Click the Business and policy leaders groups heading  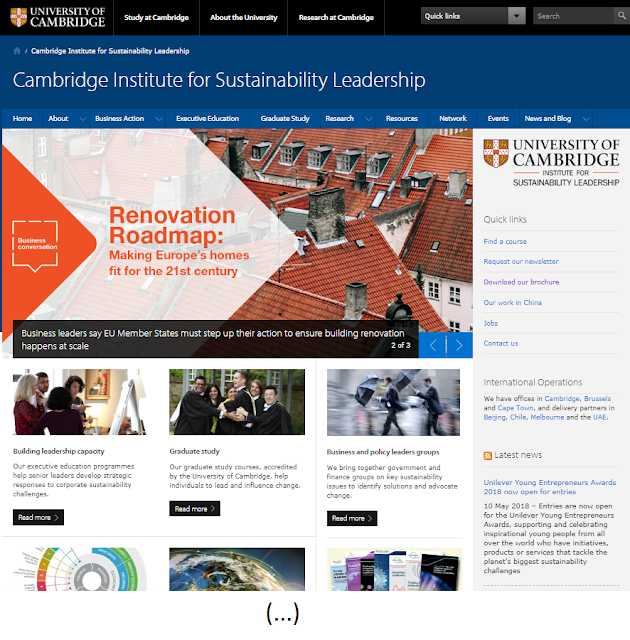click(x=383, y=452)
